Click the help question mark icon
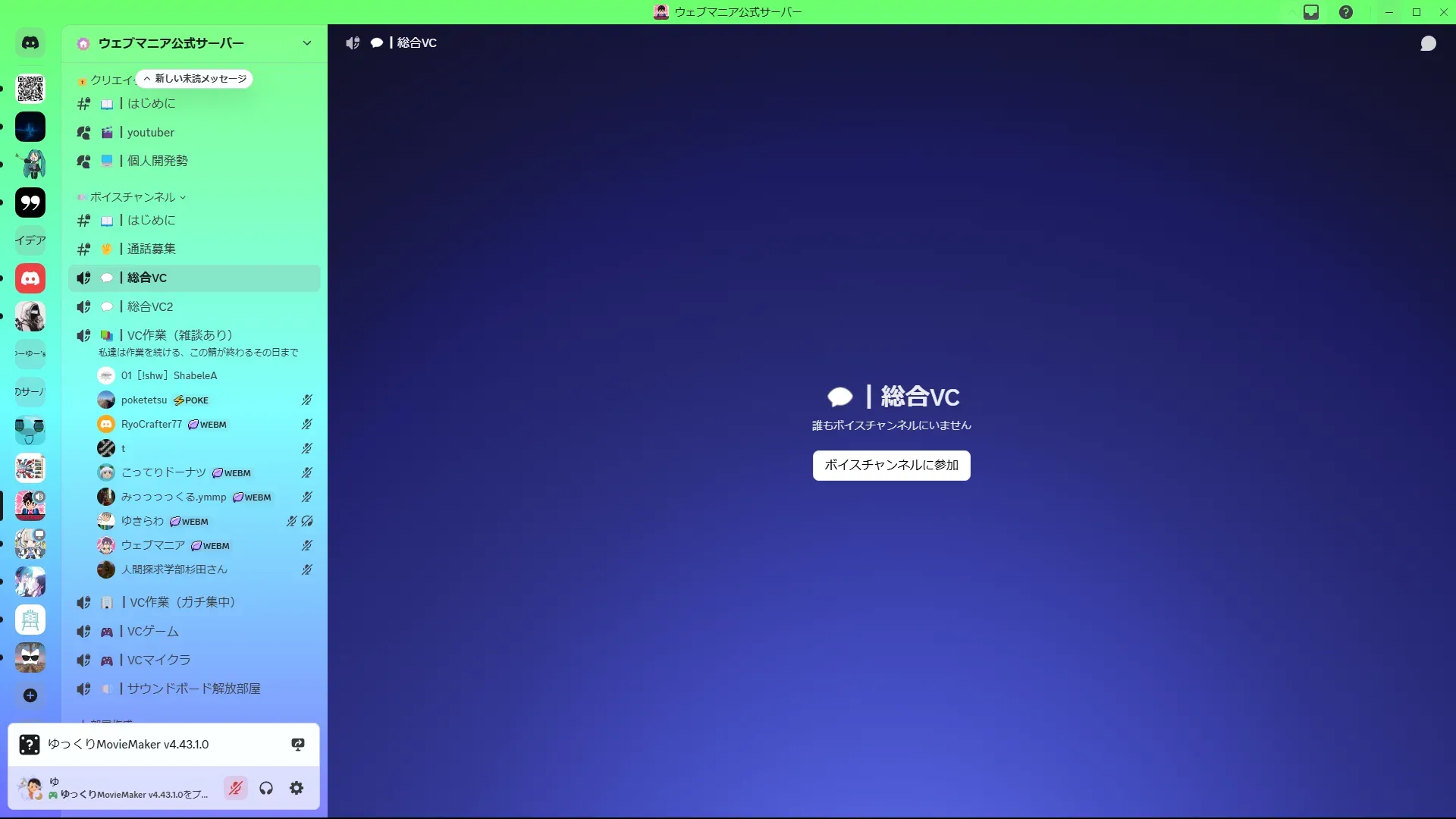Image resolution: width=1456 pixels, height=819 pixels. pyautogui.click(x=1346, y=12)
